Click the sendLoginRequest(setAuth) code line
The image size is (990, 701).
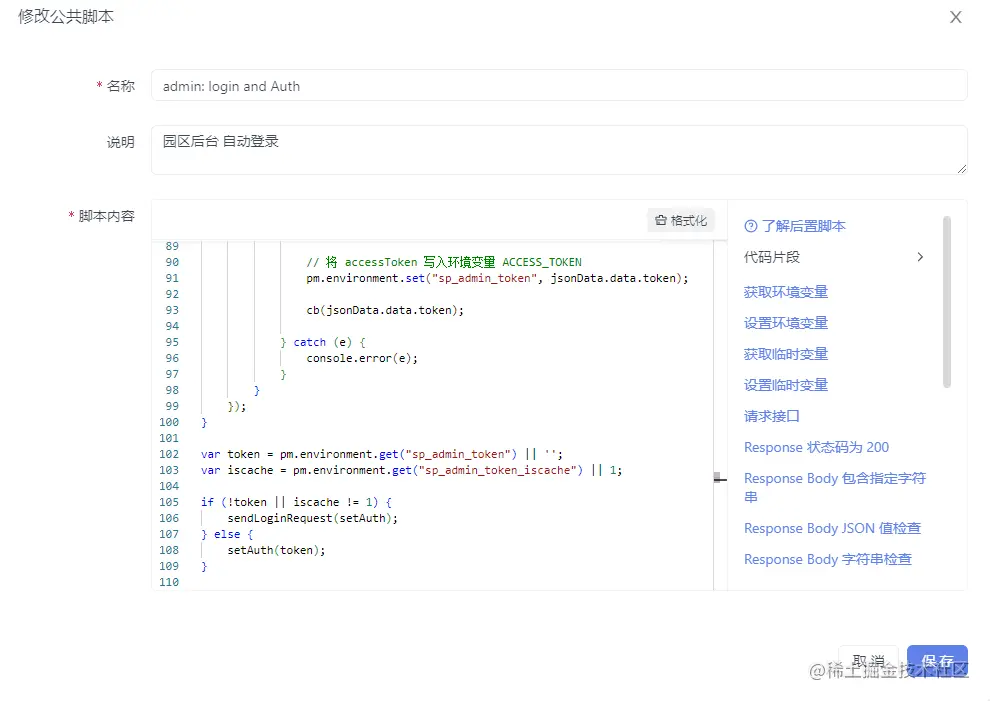pos(313,518)
